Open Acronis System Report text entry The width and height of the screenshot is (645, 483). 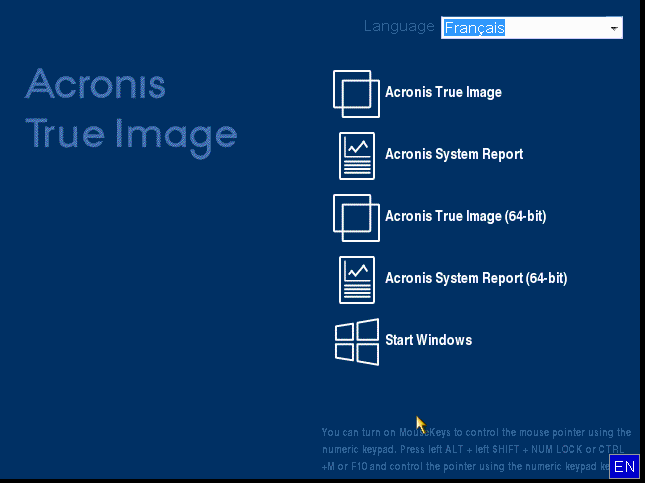point(454,154)
